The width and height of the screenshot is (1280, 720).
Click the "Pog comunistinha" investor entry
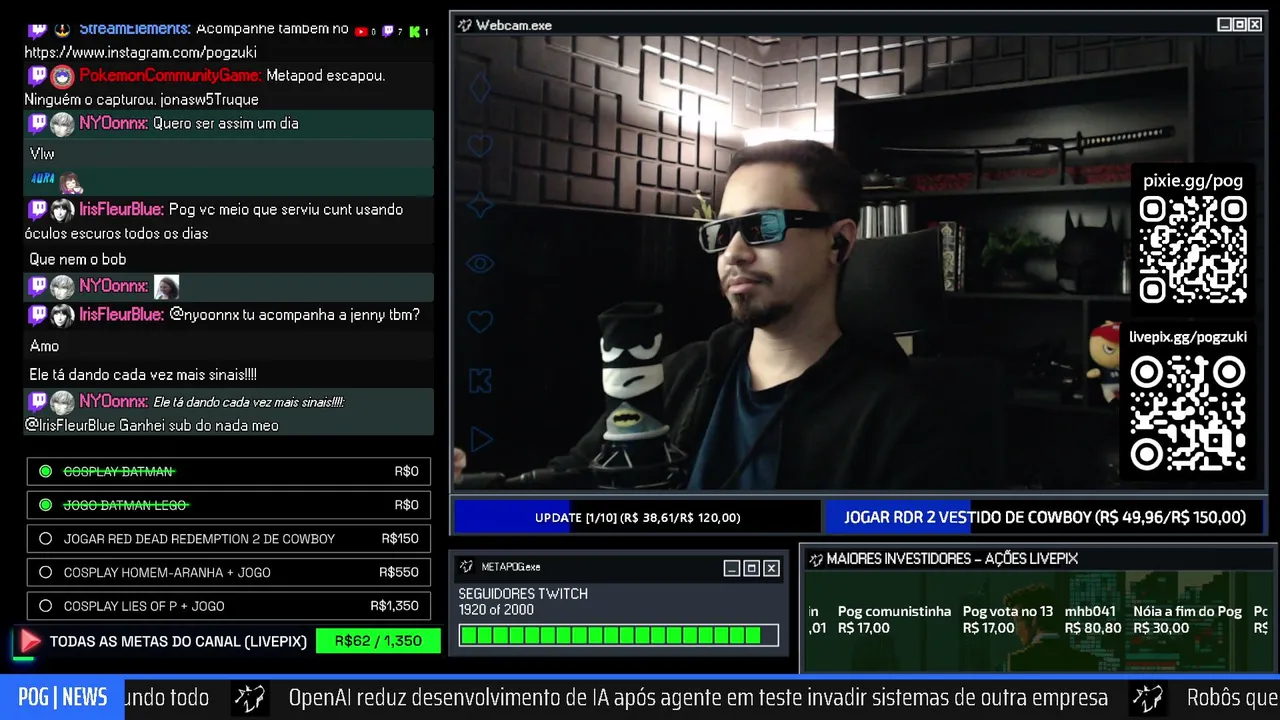point(894,620)
